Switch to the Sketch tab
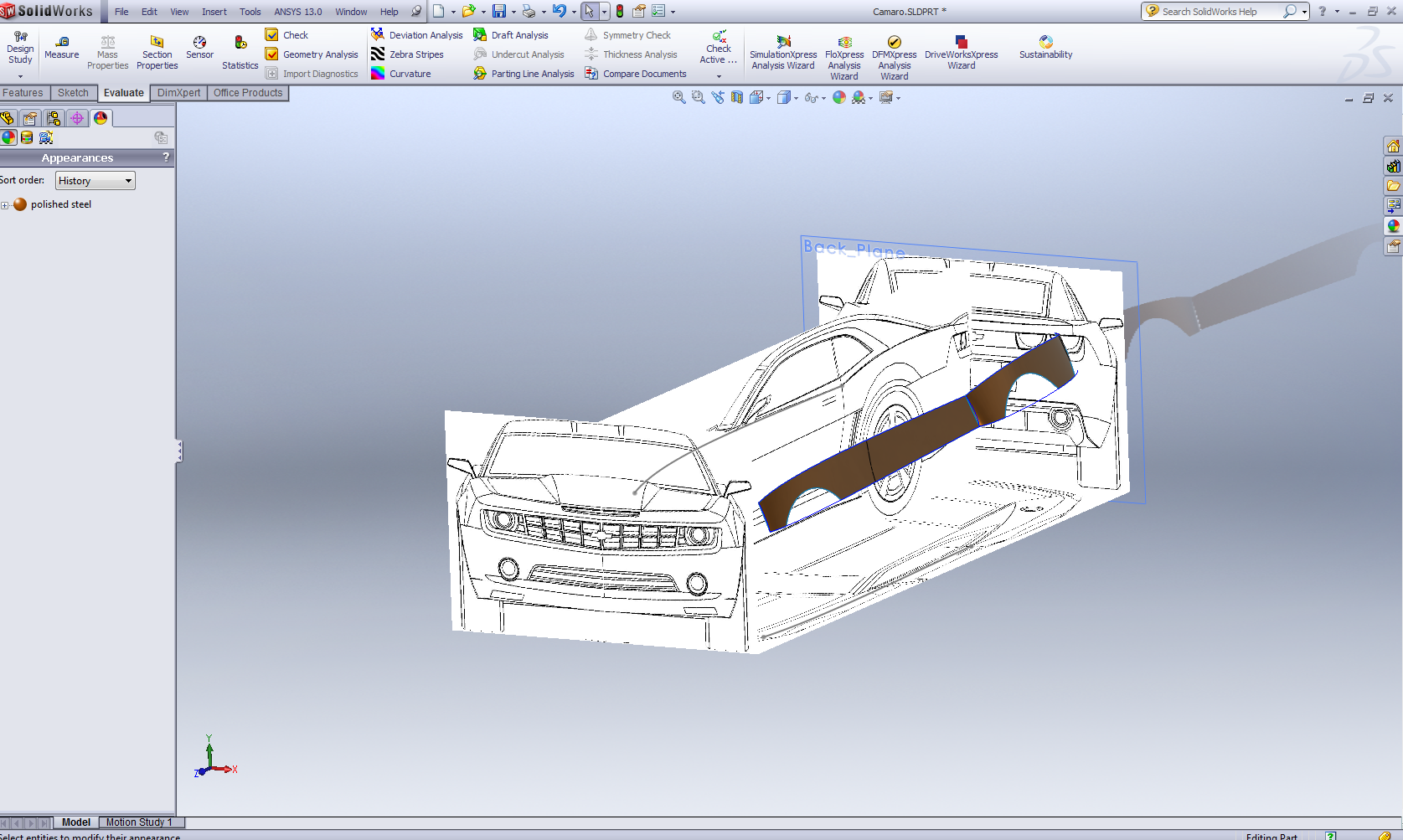 coord(73,93)
